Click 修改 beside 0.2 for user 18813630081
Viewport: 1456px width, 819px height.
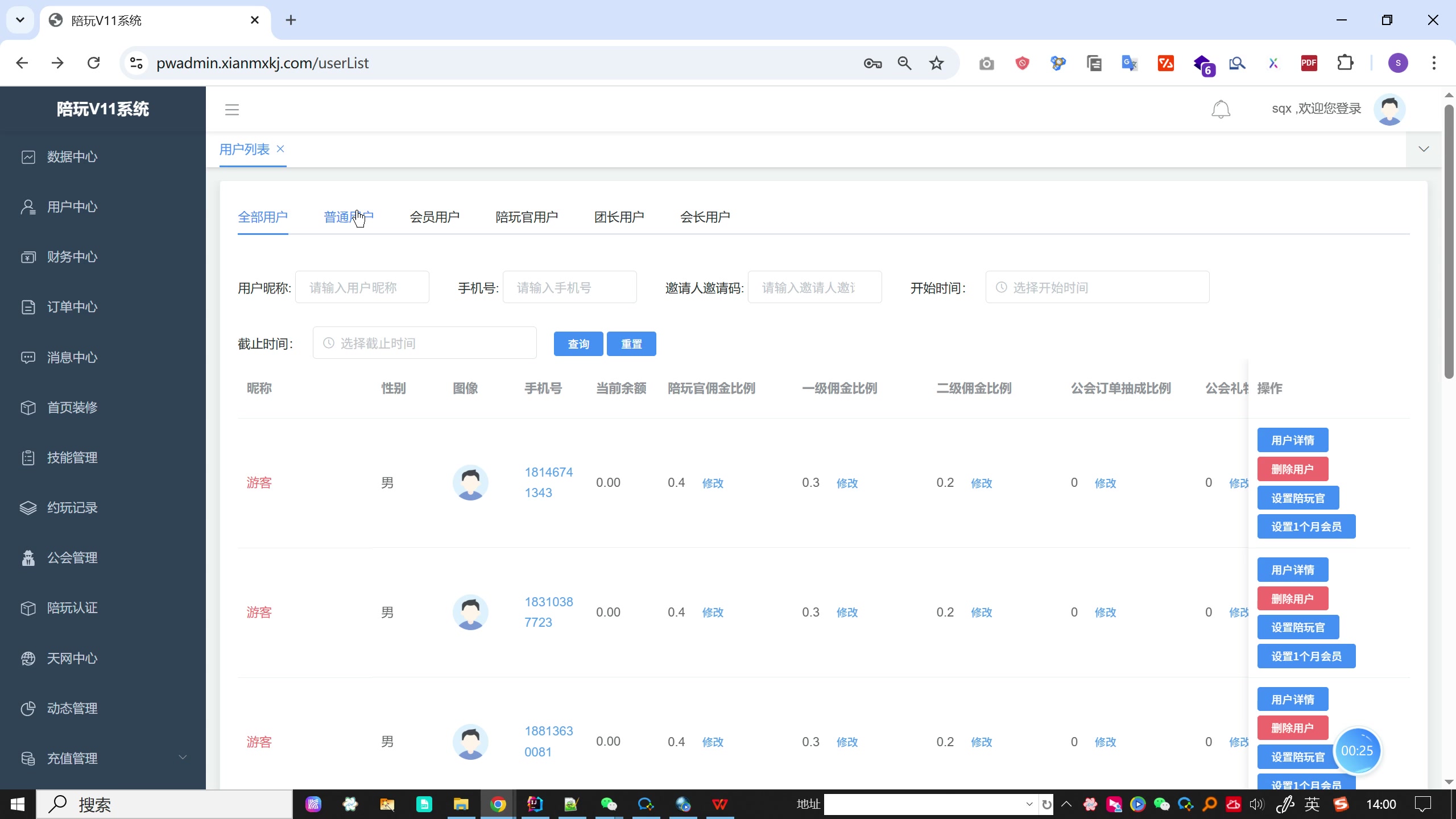pos(981,742)
